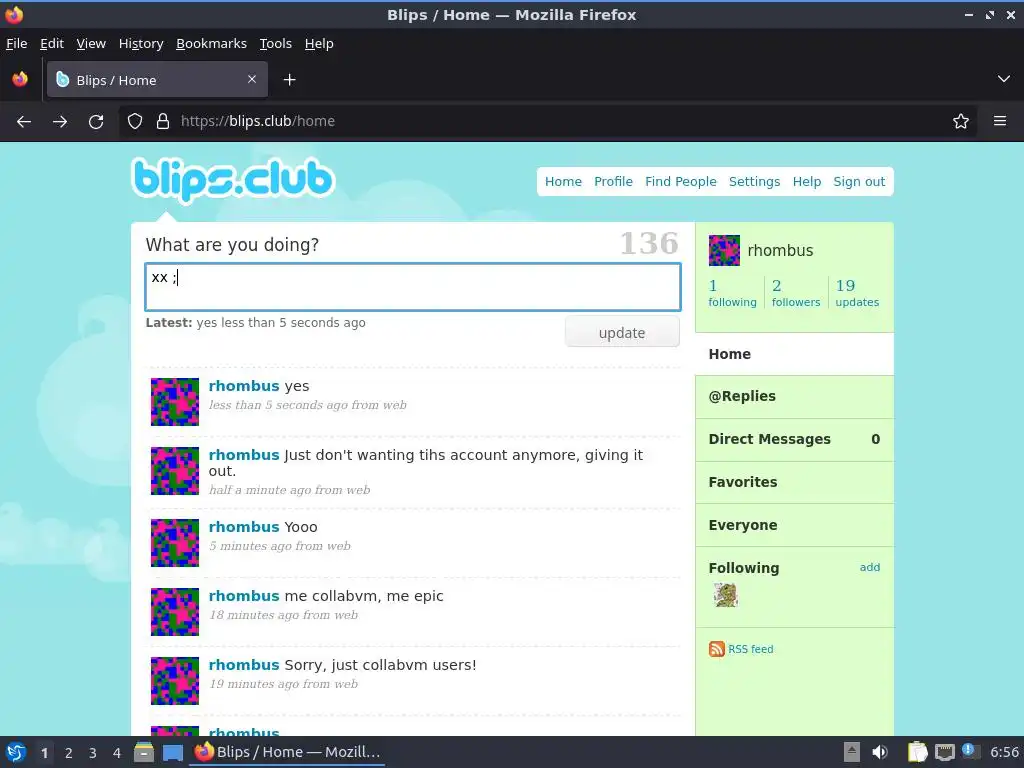Open the View menu
Image resolution: width=1024 pixels, height=768 pixels.
91,44
